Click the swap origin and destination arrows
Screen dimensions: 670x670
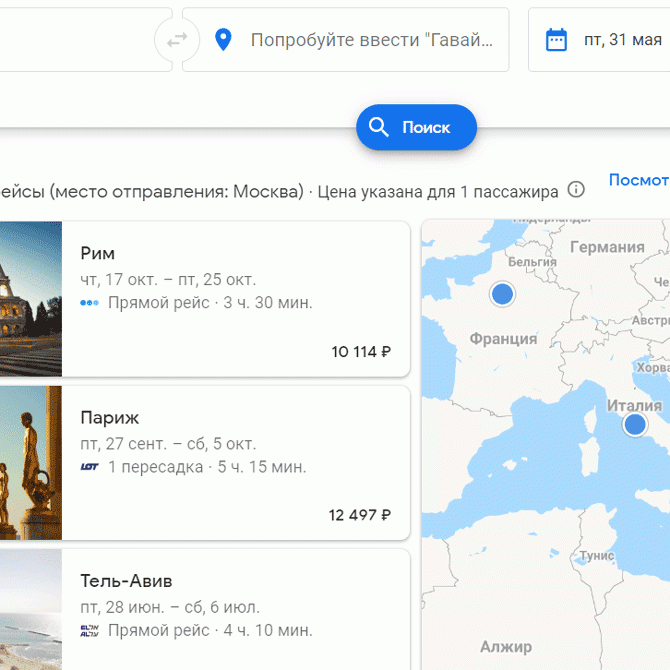pyautogui.click(x=177, y=40)
